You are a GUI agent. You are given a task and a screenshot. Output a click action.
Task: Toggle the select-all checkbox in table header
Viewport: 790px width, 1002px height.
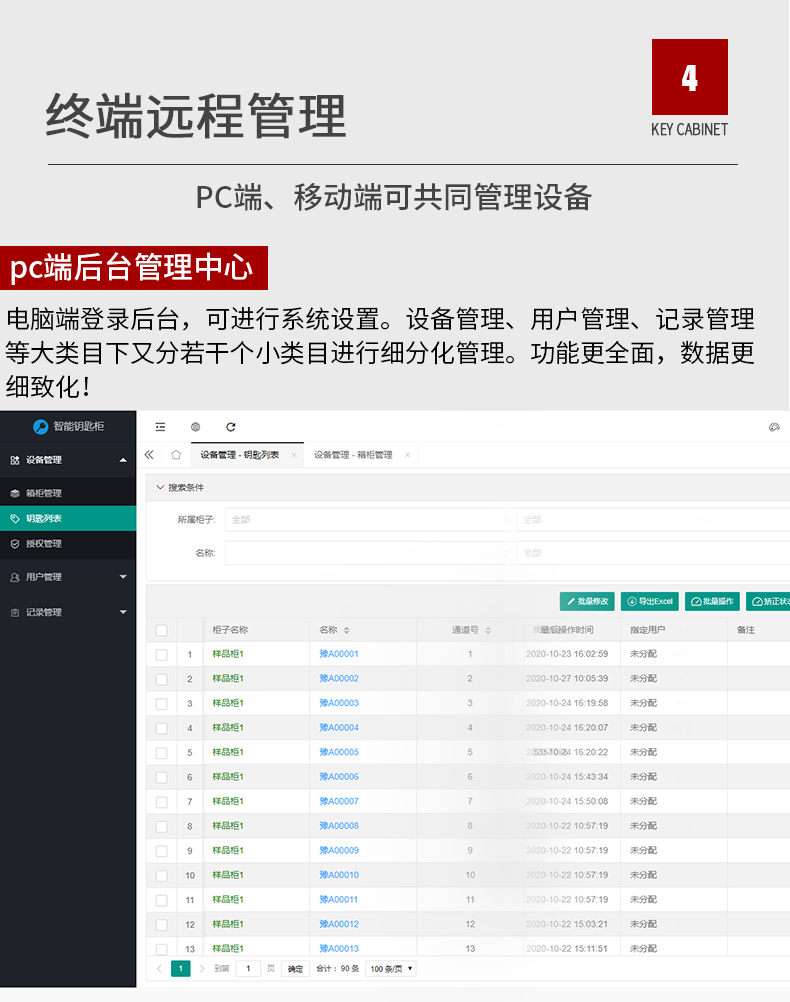[162, 630]
